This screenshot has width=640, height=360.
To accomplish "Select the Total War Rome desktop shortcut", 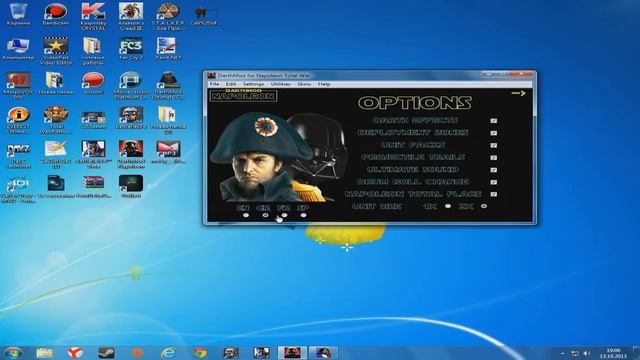I will [x=56, y=120].
